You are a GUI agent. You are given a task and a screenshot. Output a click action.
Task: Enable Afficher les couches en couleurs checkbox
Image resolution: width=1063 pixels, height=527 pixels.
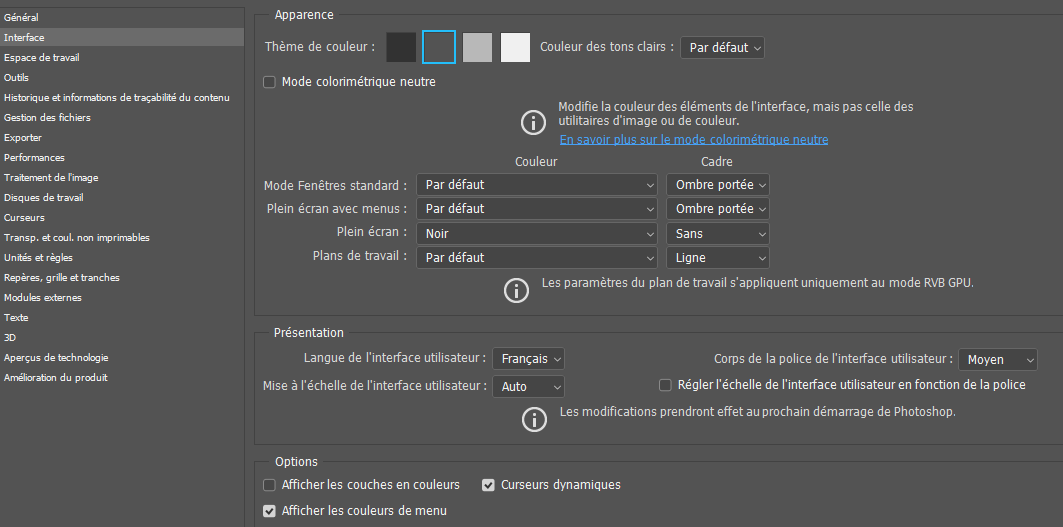click(269, 485)
